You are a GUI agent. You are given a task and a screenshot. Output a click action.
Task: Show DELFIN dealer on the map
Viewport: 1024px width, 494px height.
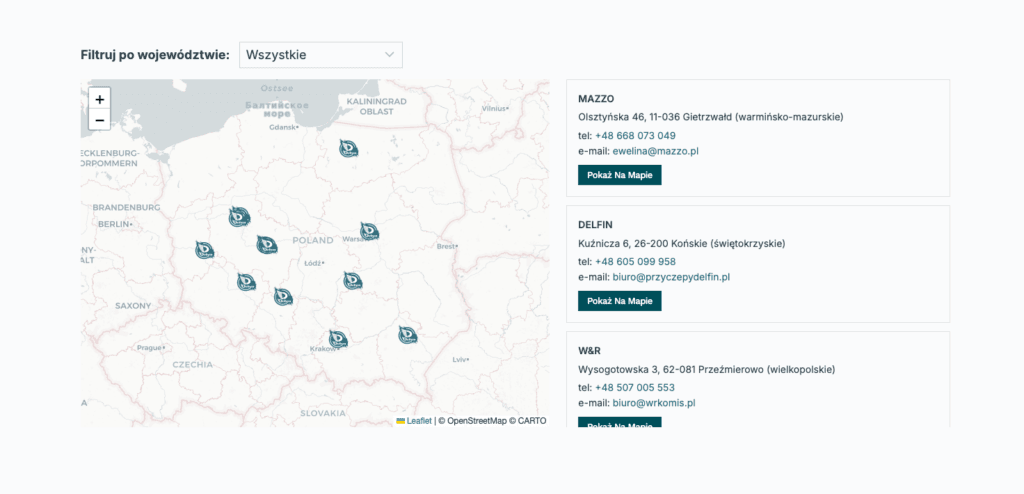tap(619, 301)
